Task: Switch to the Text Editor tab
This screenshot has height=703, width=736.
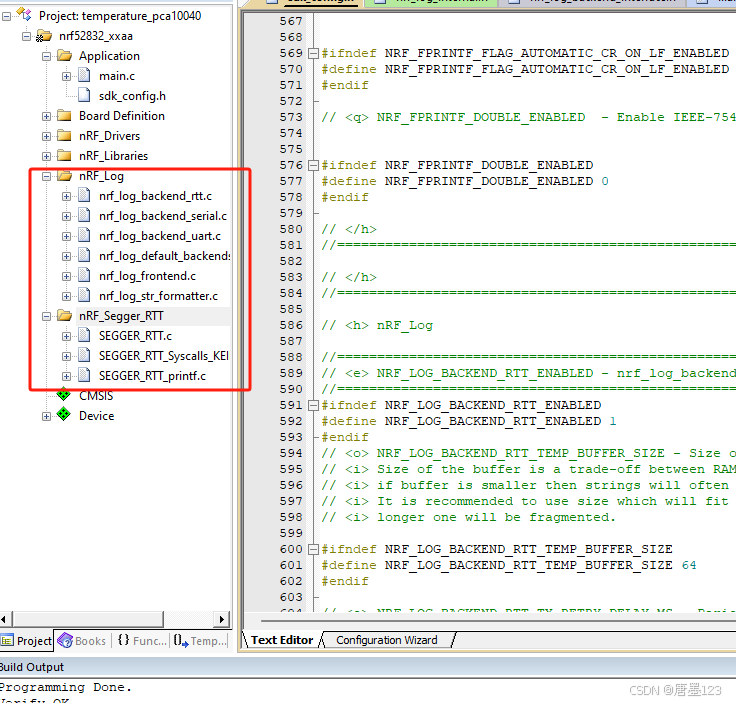Action: (x=282, y=641)
